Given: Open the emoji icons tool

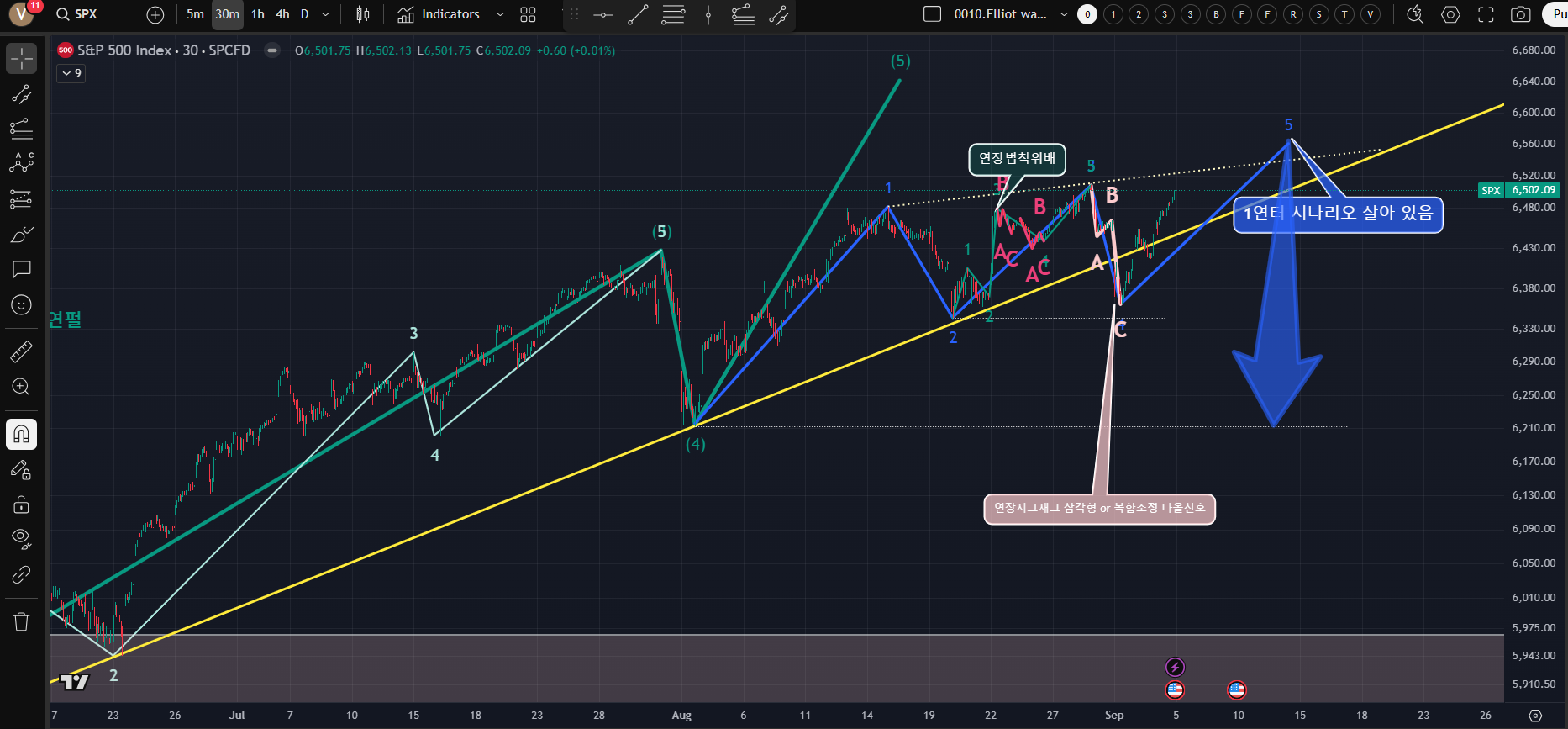Looking at the screenshot, I should (x=21, y=305).
